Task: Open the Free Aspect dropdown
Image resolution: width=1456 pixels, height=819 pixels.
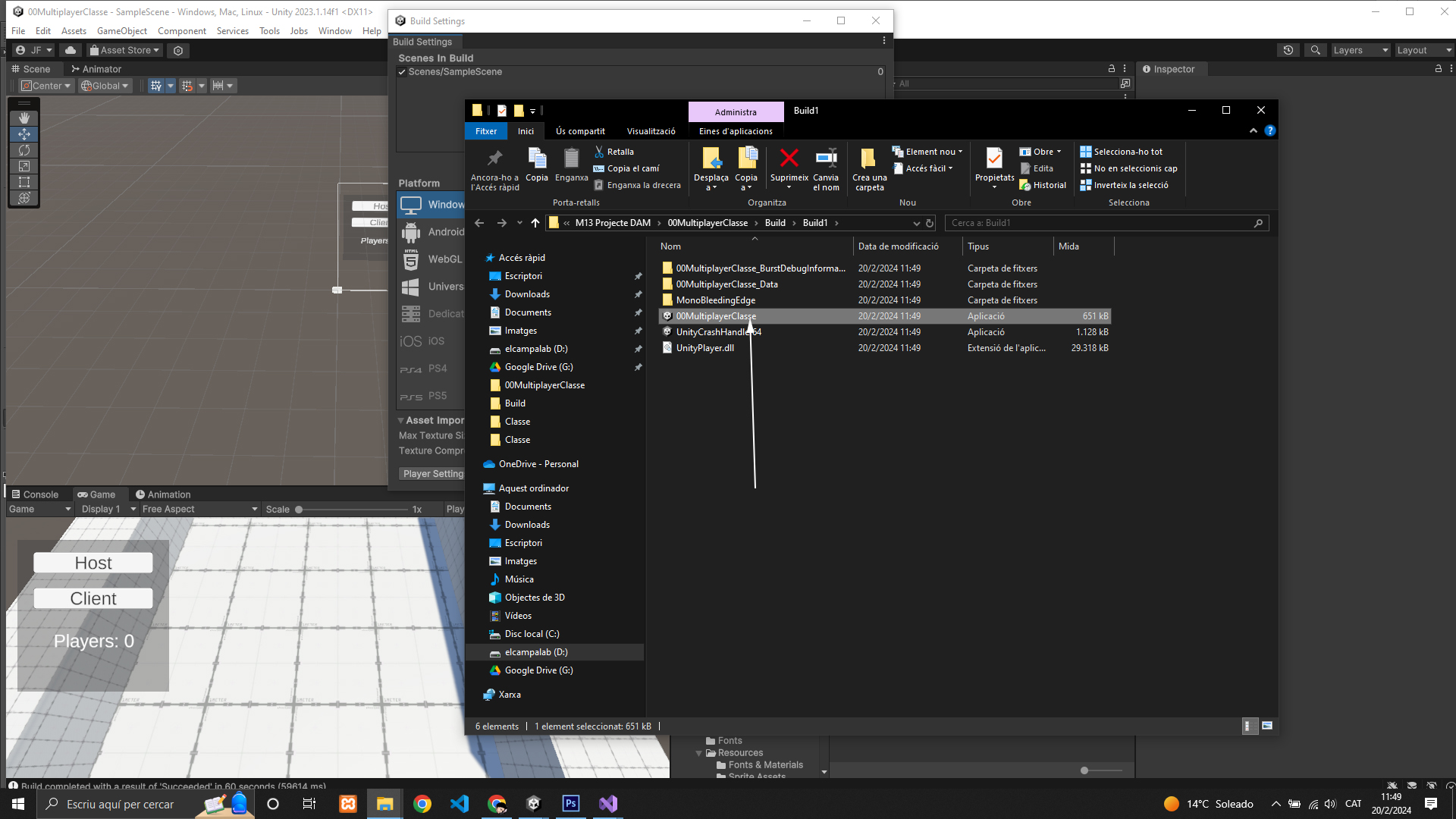Action: (199, 509)
